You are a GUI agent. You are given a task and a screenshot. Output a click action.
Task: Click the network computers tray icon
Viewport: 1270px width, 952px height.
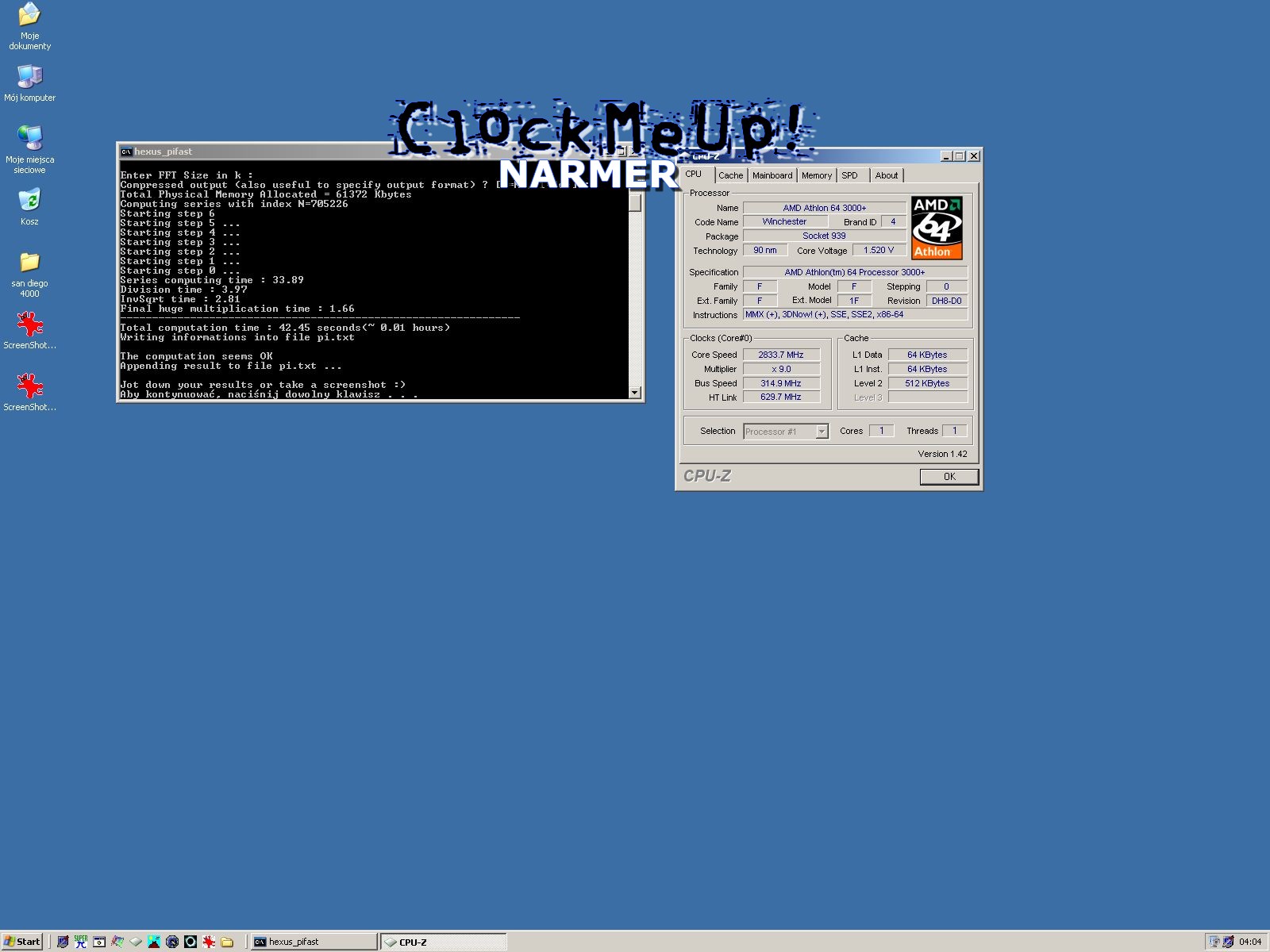click(1214, 942)
